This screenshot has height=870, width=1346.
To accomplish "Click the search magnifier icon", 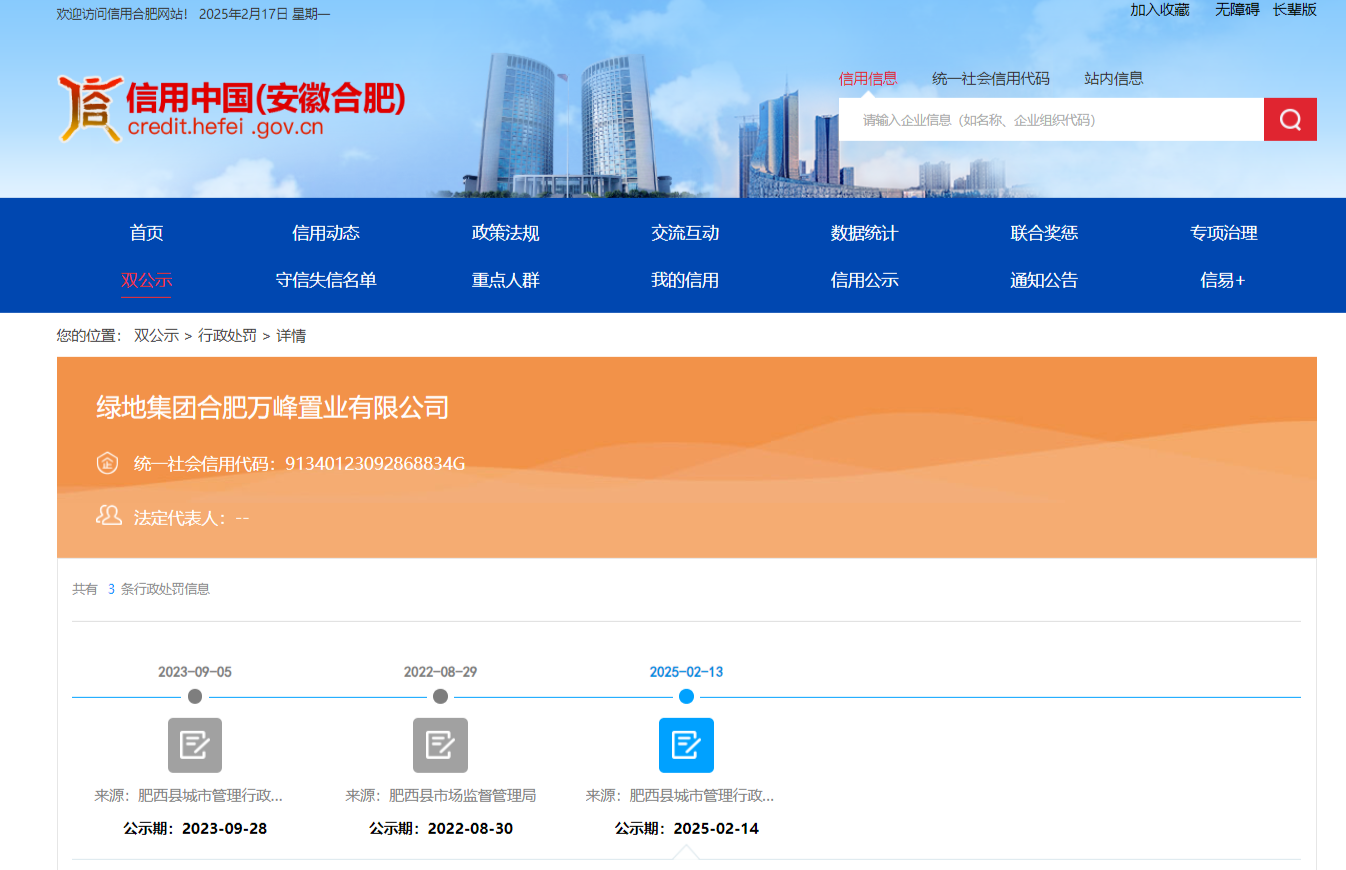I will [1289, 119].
